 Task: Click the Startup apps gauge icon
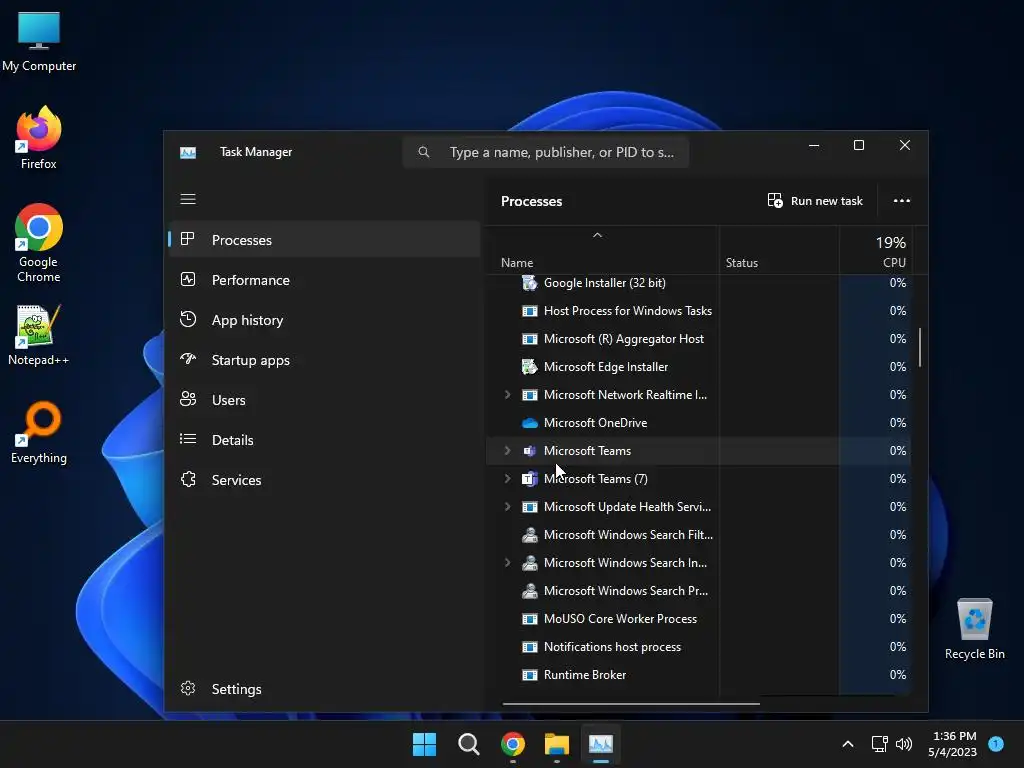(187, 359)
